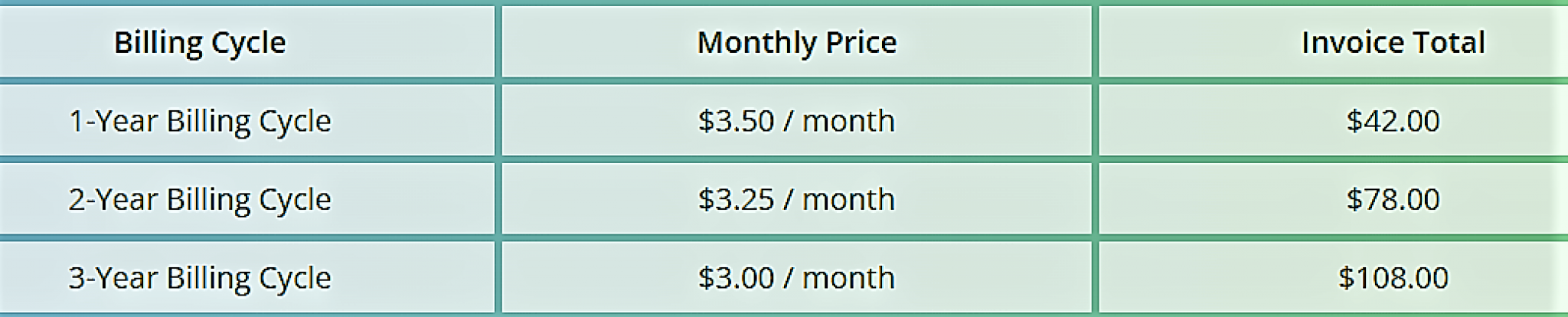Click the $3.50 / month price
1568x317 pixels.
point(796,121)
